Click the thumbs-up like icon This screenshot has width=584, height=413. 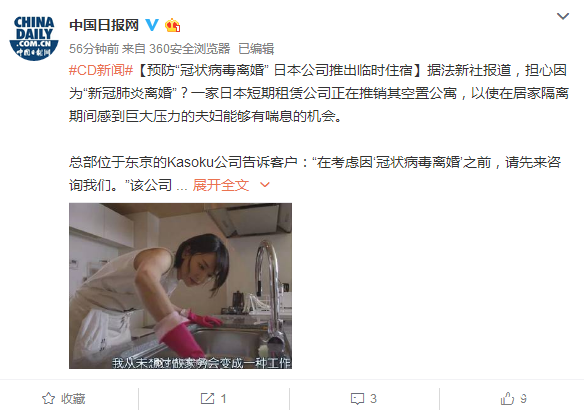point(507,398)
